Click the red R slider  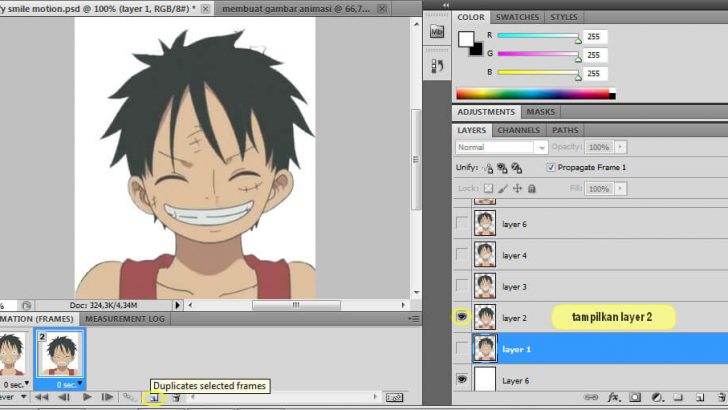pyautogui.click(x=538, y=36)
